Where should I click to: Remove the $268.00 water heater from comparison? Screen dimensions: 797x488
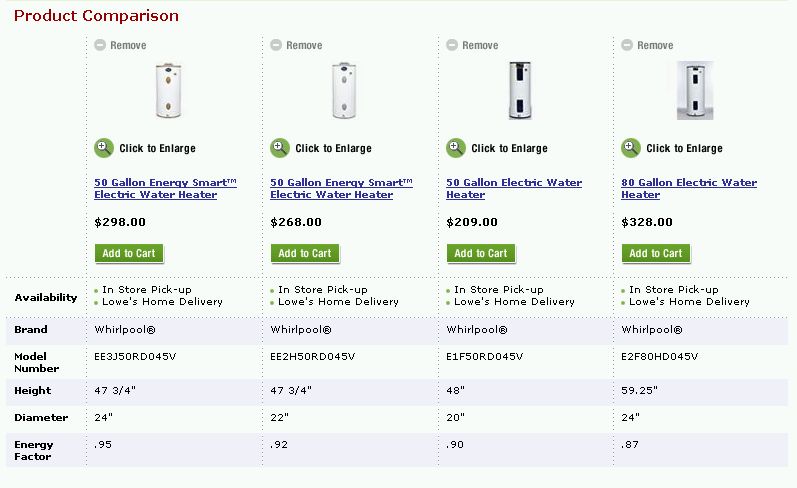276,45
